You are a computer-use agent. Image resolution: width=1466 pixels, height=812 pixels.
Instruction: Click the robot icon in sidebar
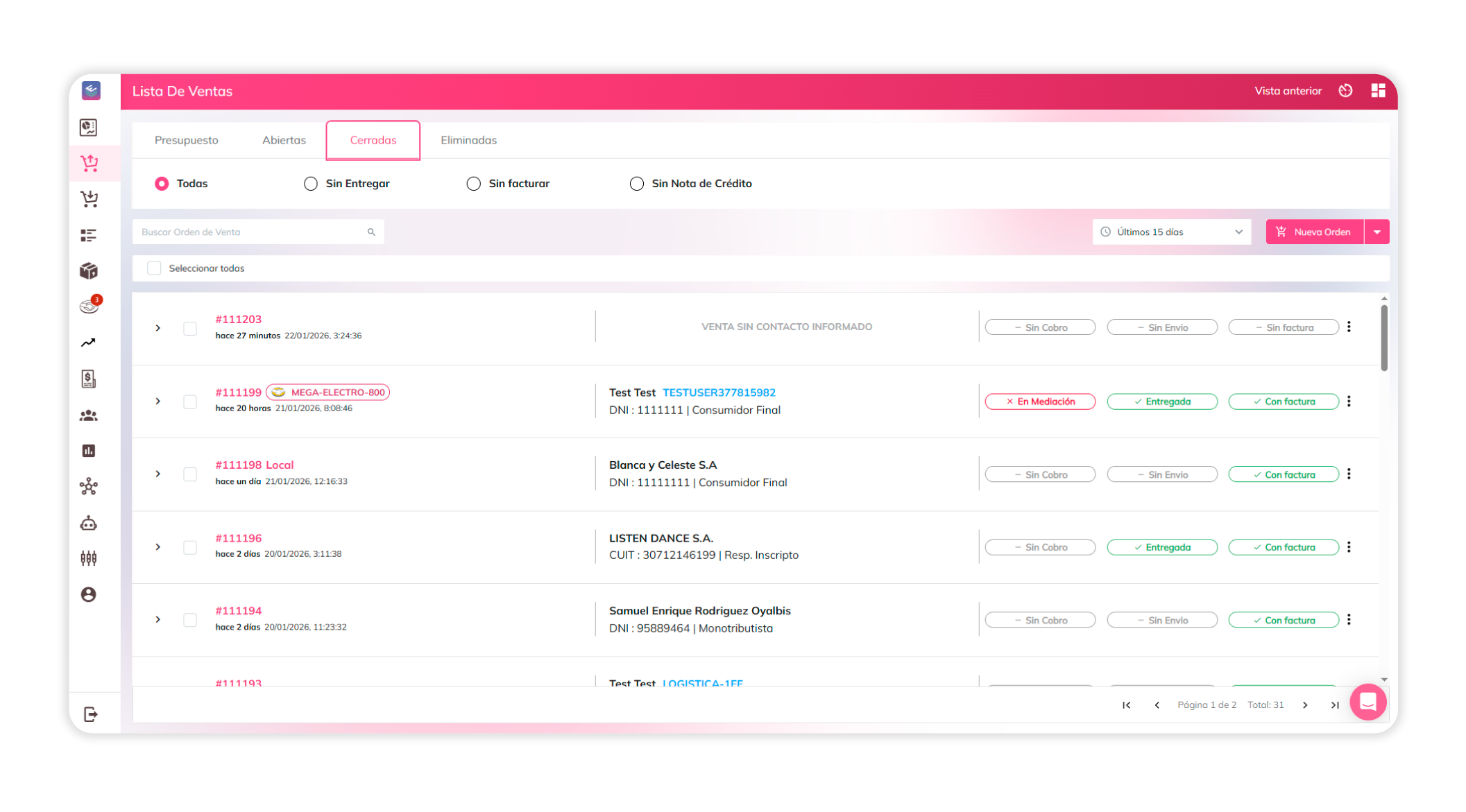[89, 523]
